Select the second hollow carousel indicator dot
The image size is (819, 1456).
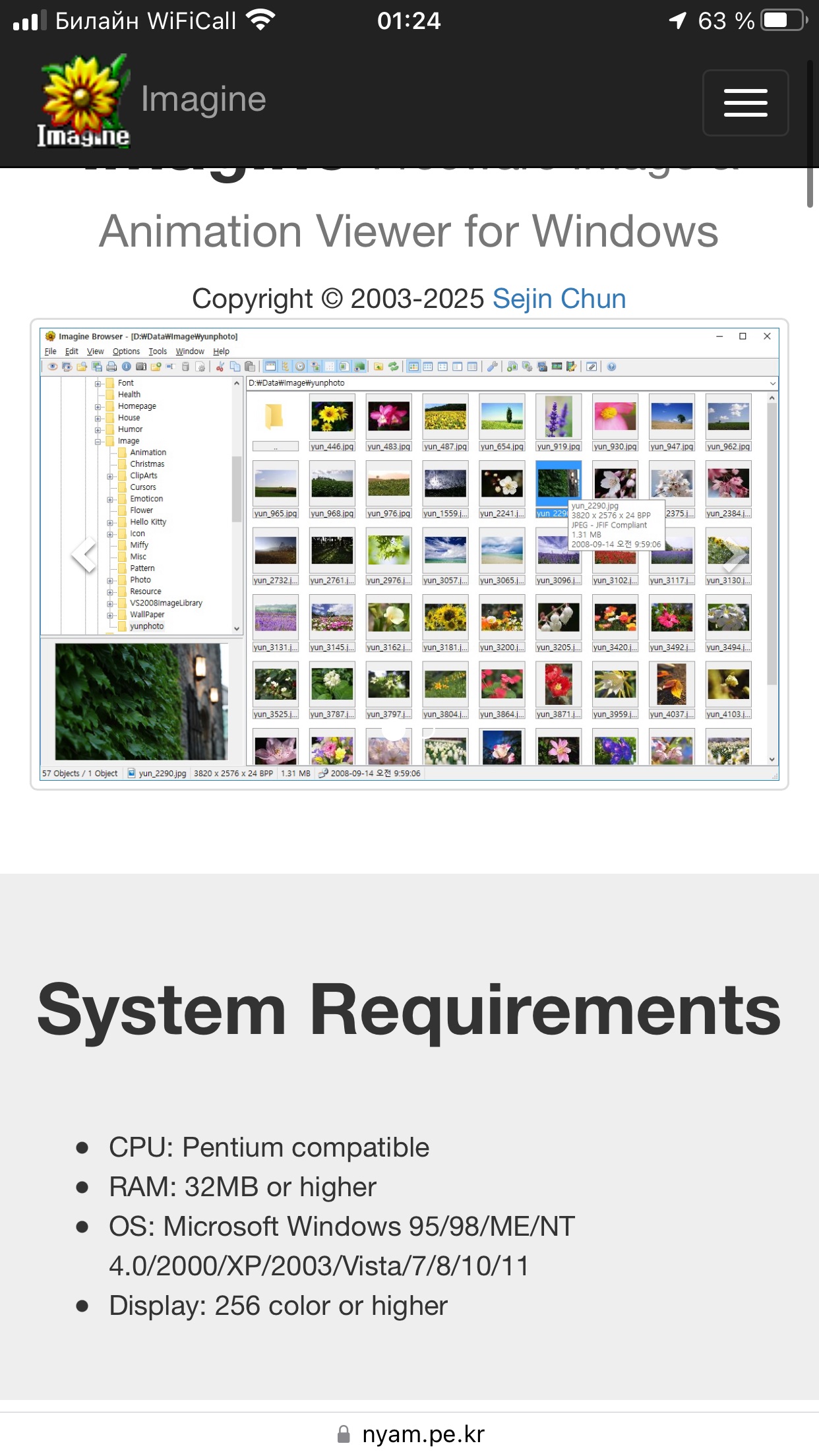[426, 730]
